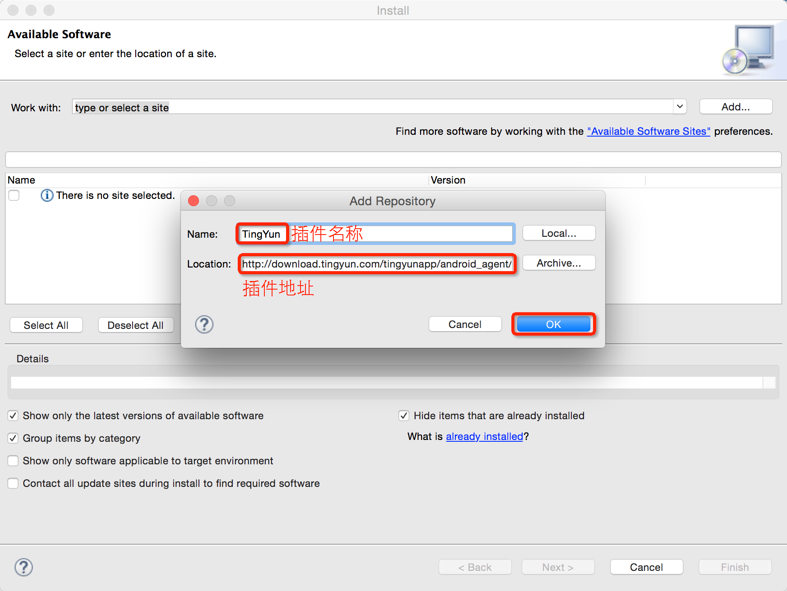Click the red close button of Add Repository dialog
The height and width of the screenshot is (591, 787).
(194, 201)
